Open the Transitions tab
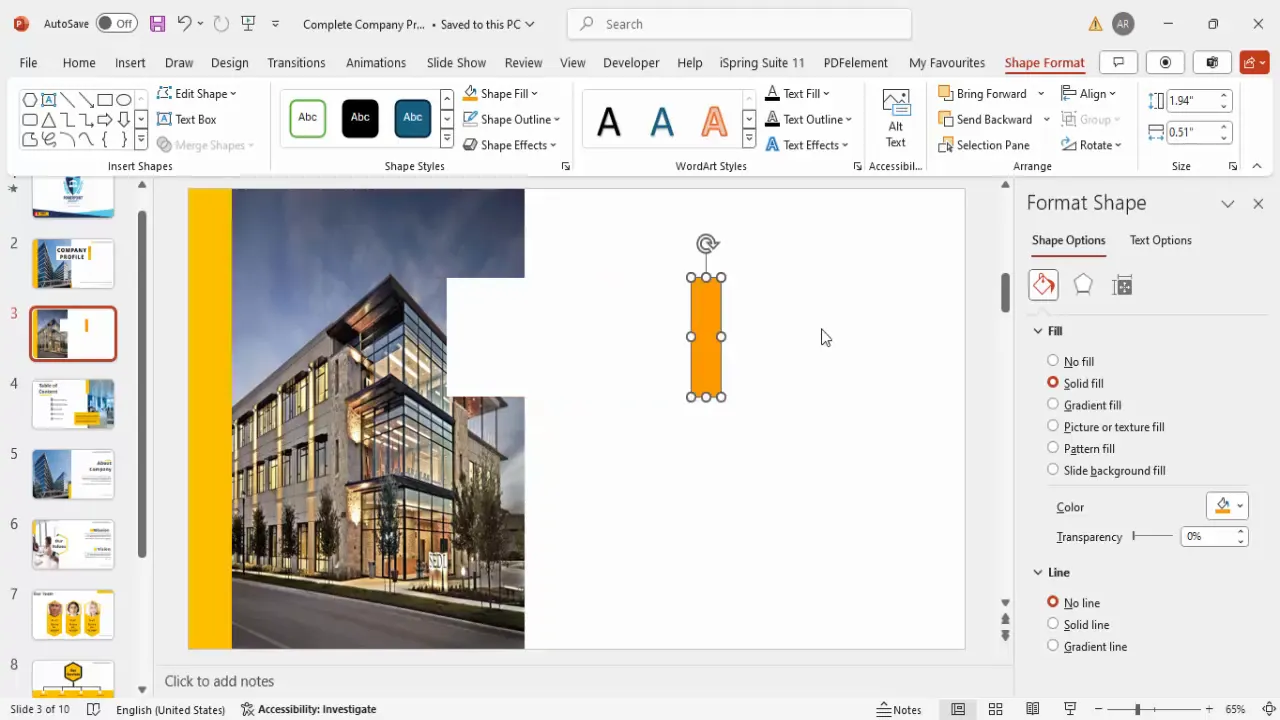 pos(296,62)
